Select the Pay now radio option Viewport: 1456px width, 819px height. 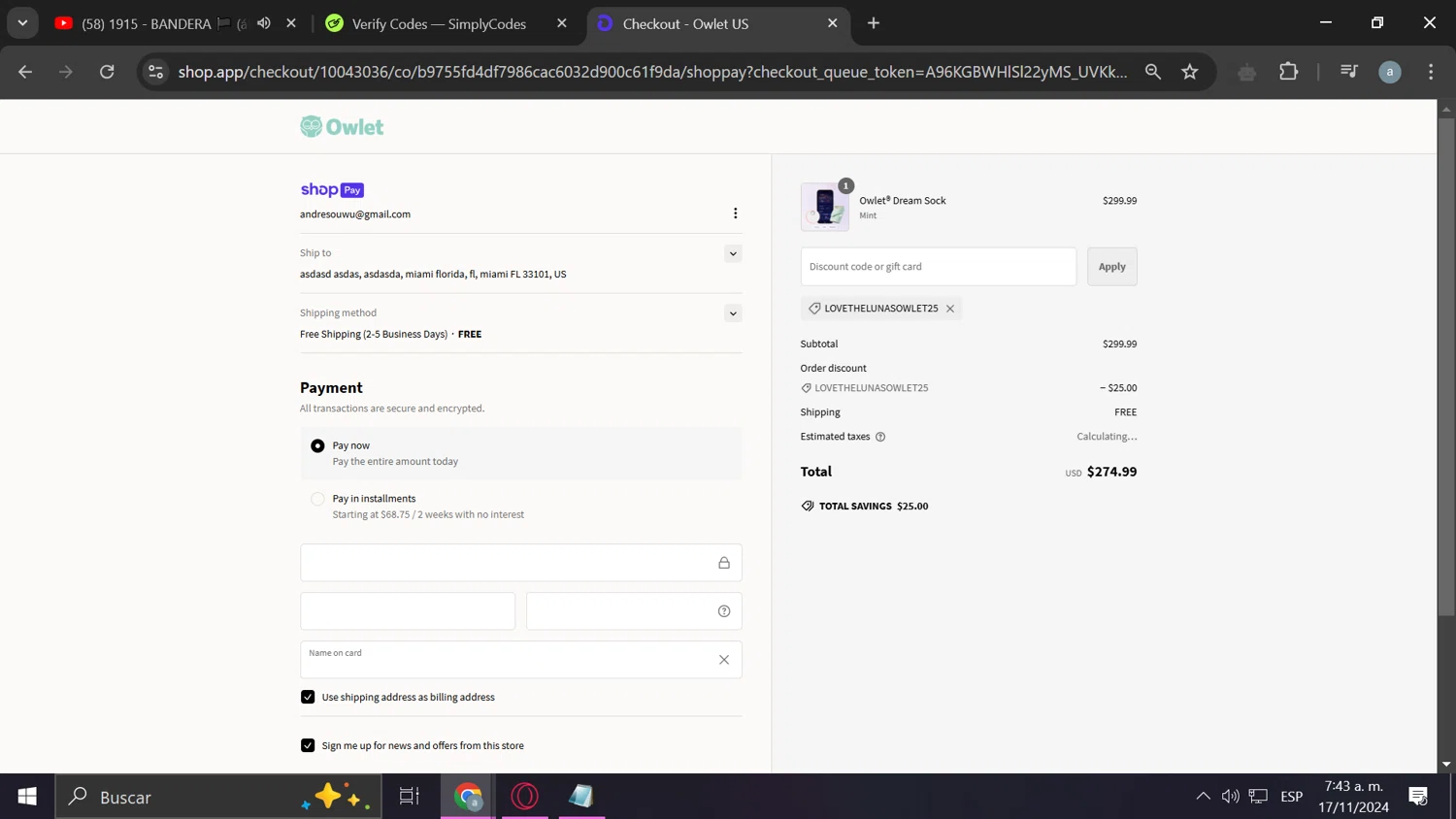pyautogui.click(x=317, y=446)
